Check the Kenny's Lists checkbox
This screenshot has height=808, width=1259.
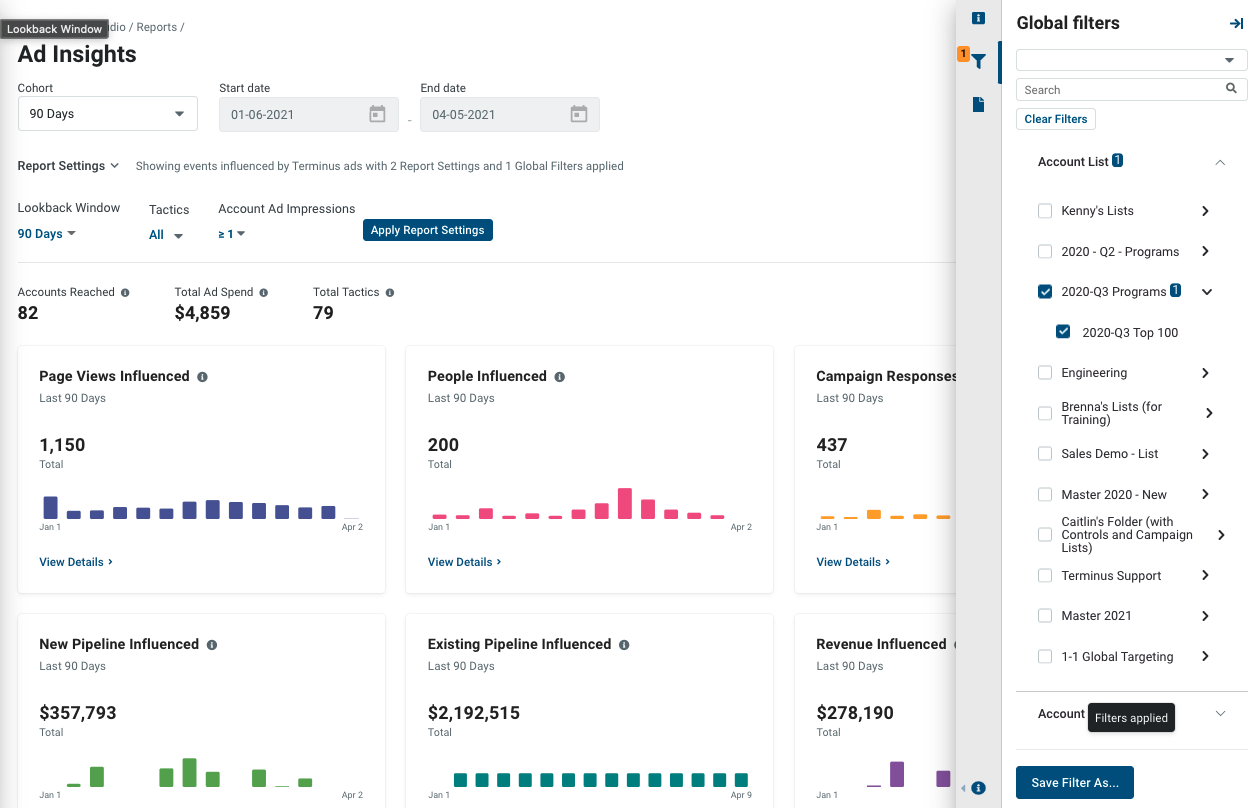pos(1045,211)
